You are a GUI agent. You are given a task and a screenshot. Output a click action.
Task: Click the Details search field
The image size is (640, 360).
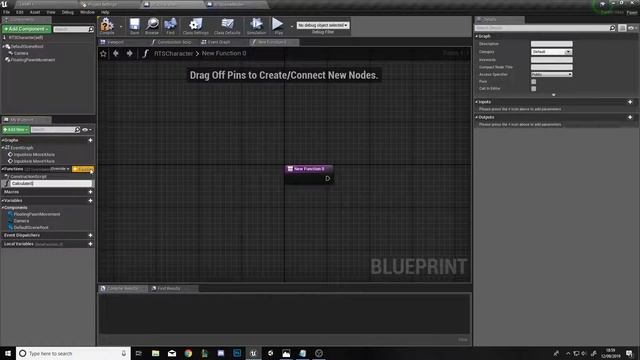click(x=545, y=28)
